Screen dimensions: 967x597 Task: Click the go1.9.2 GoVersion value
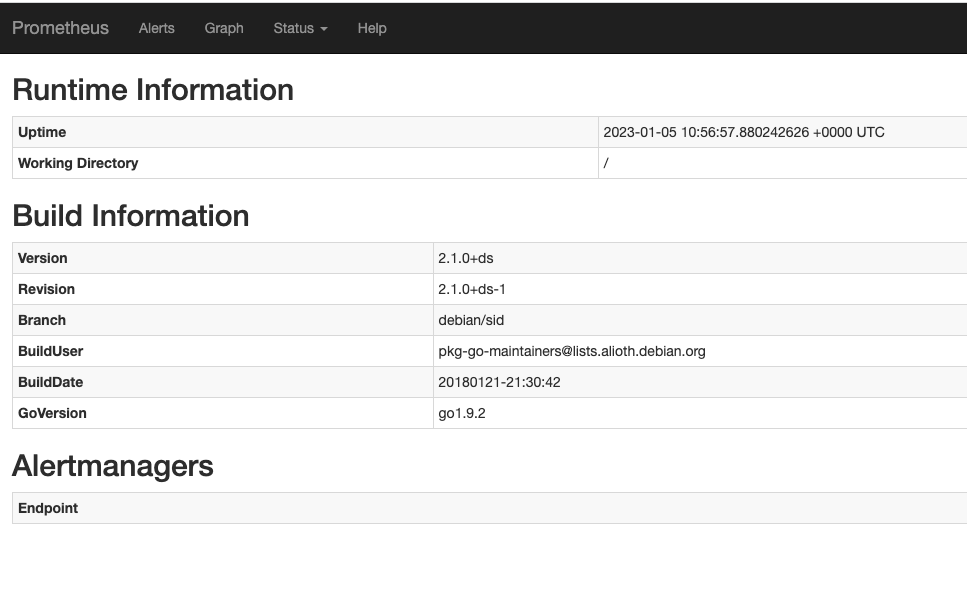tap(463, 413)
